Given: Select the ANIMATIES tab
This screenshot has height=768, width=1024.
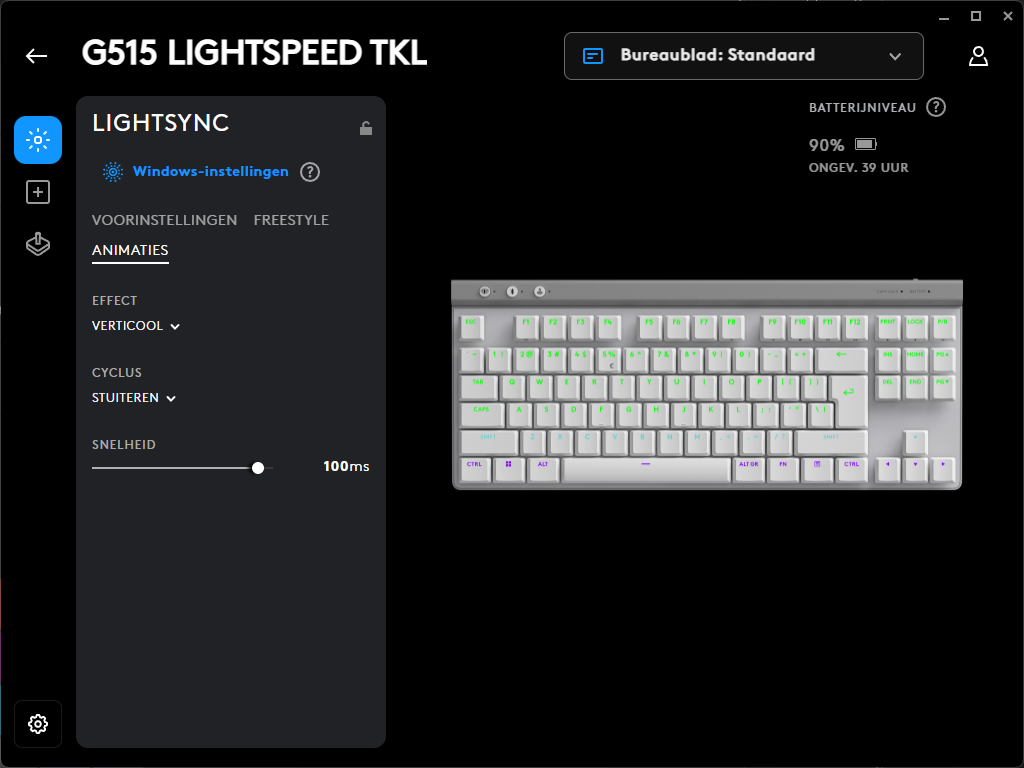Looking at the screenshot, I should (130, 251).
